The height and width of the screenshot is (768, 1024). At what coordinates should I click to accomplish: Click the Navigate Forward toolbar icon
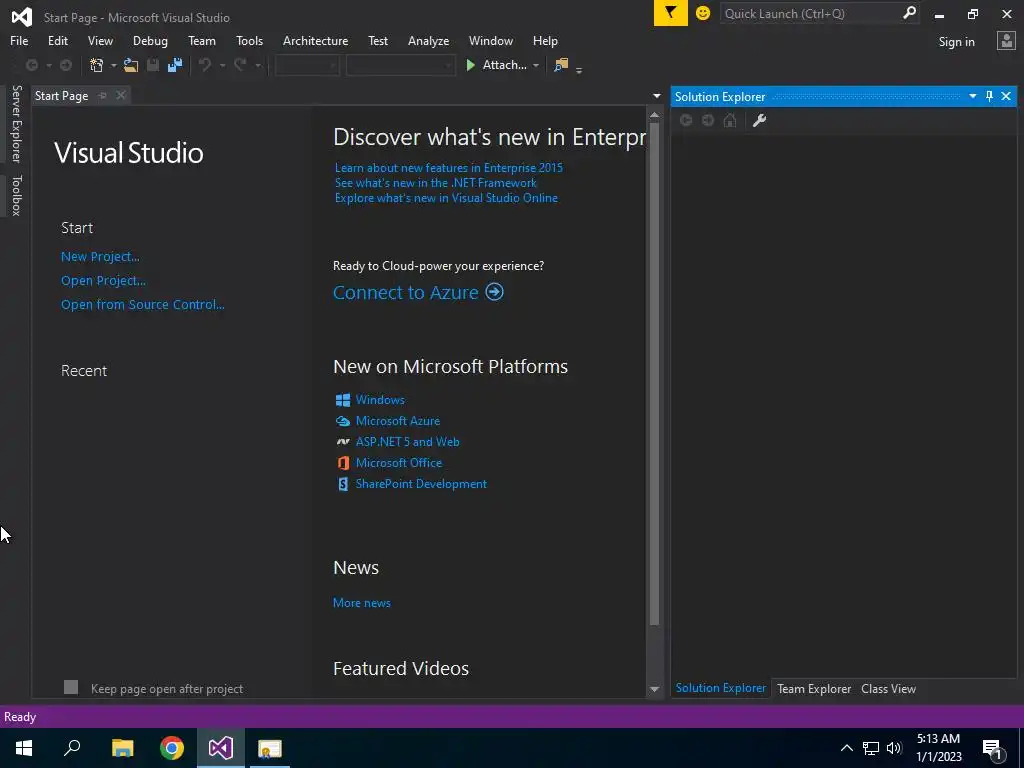click(66, 65)
